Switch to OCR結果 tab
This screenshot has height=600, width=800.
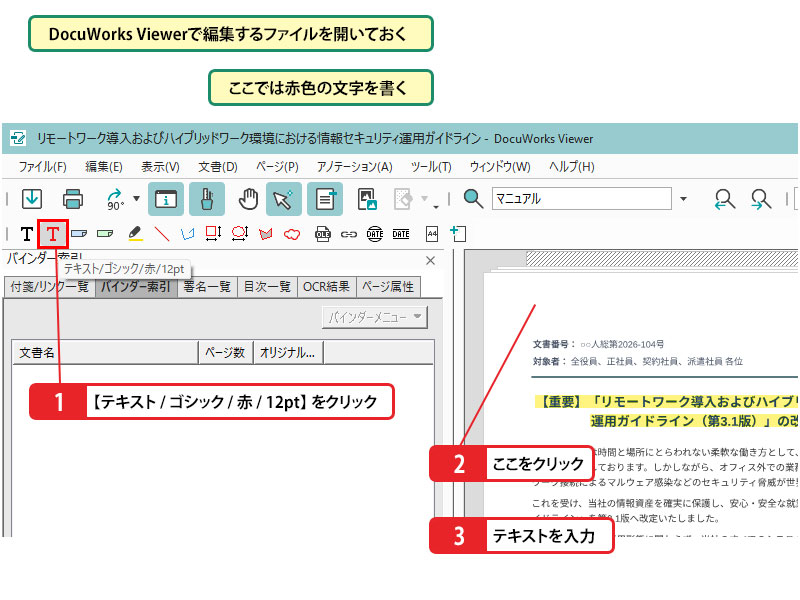(x=326, y=287)
